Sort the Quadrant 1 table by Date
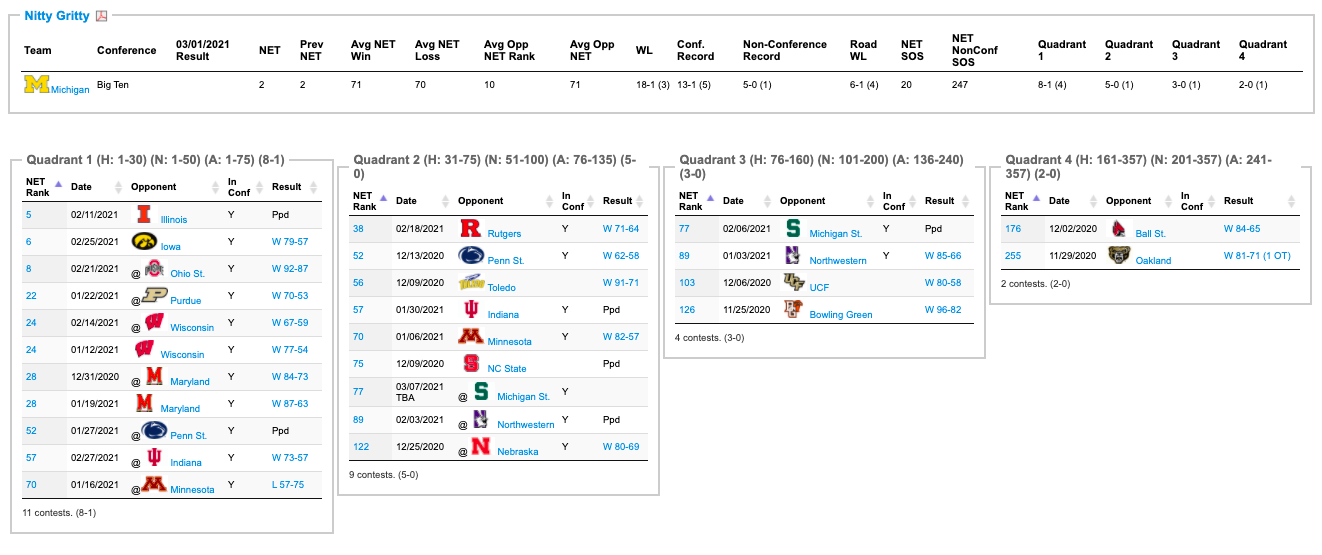 (95, 186)
